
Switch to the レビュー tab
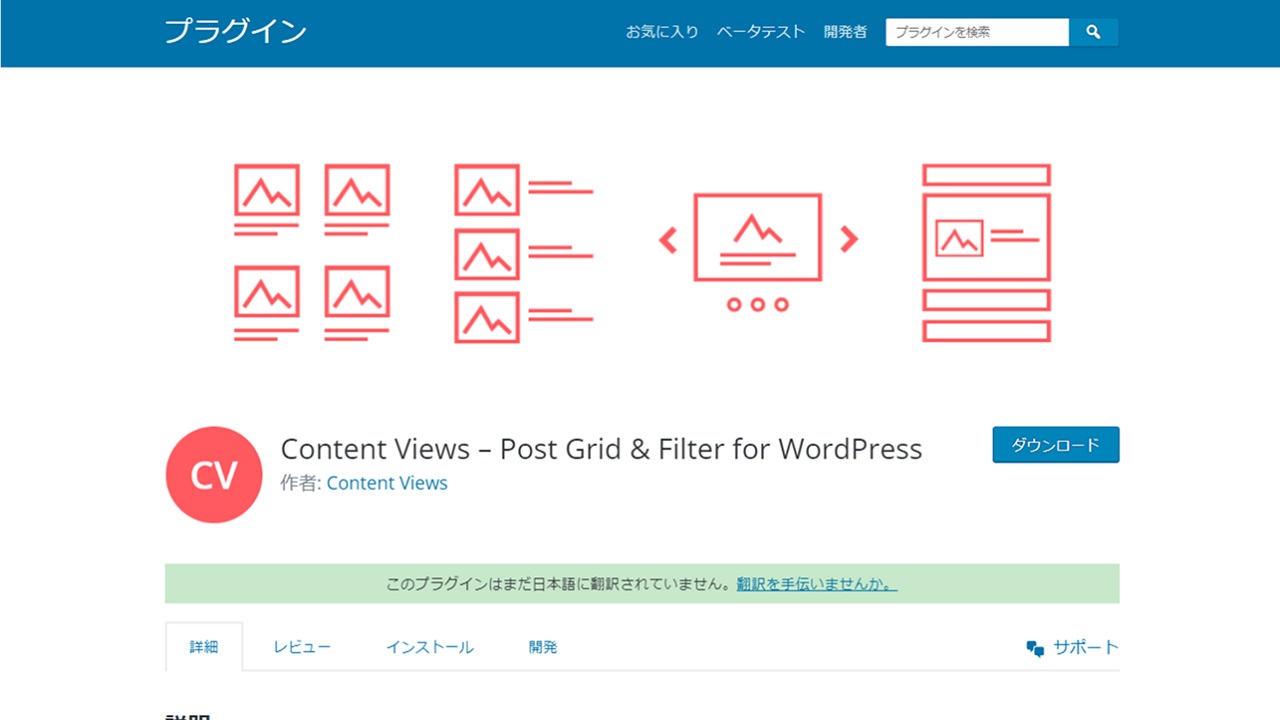point(302,647)
